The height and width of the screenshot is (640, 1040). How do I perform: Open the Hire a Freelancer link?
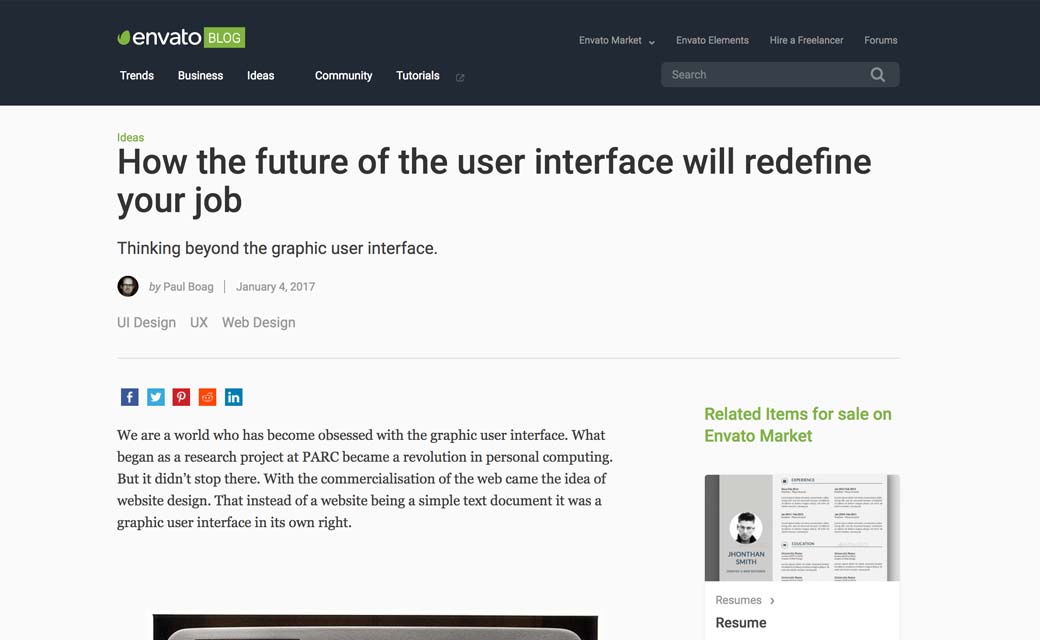tap(806, 41)
